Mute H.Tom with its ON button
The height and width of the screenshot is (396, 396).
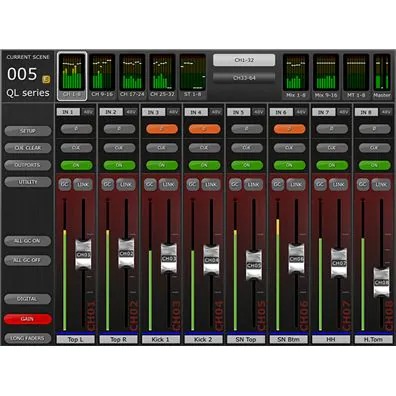coord(374,165)
